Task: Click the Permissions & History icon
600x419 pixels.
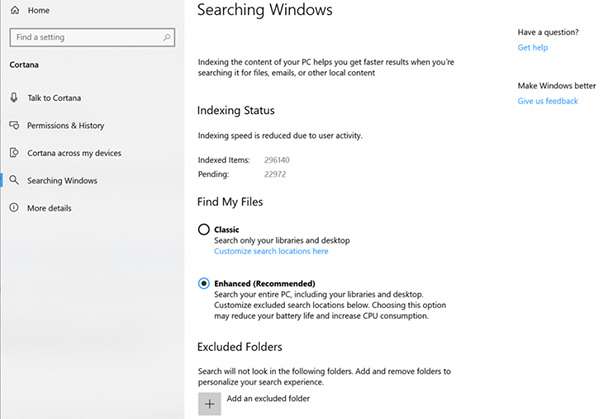Action: pos(14,125)
